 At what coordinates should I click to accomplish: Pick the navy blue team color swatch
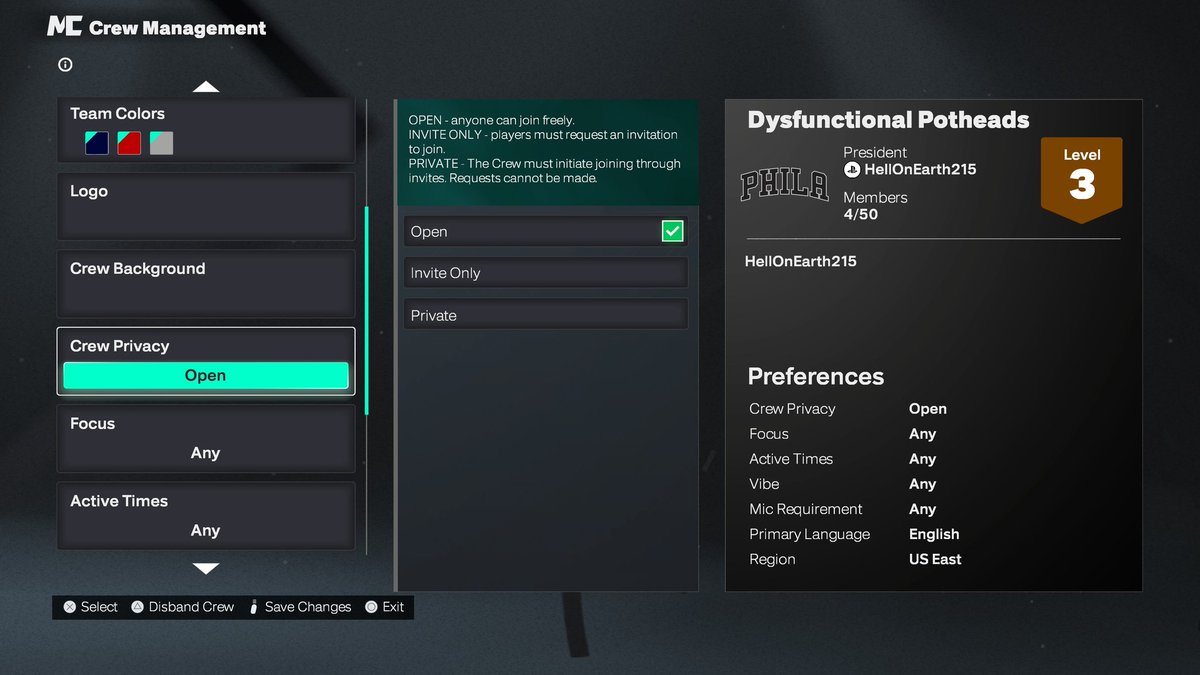click(97, 143)
